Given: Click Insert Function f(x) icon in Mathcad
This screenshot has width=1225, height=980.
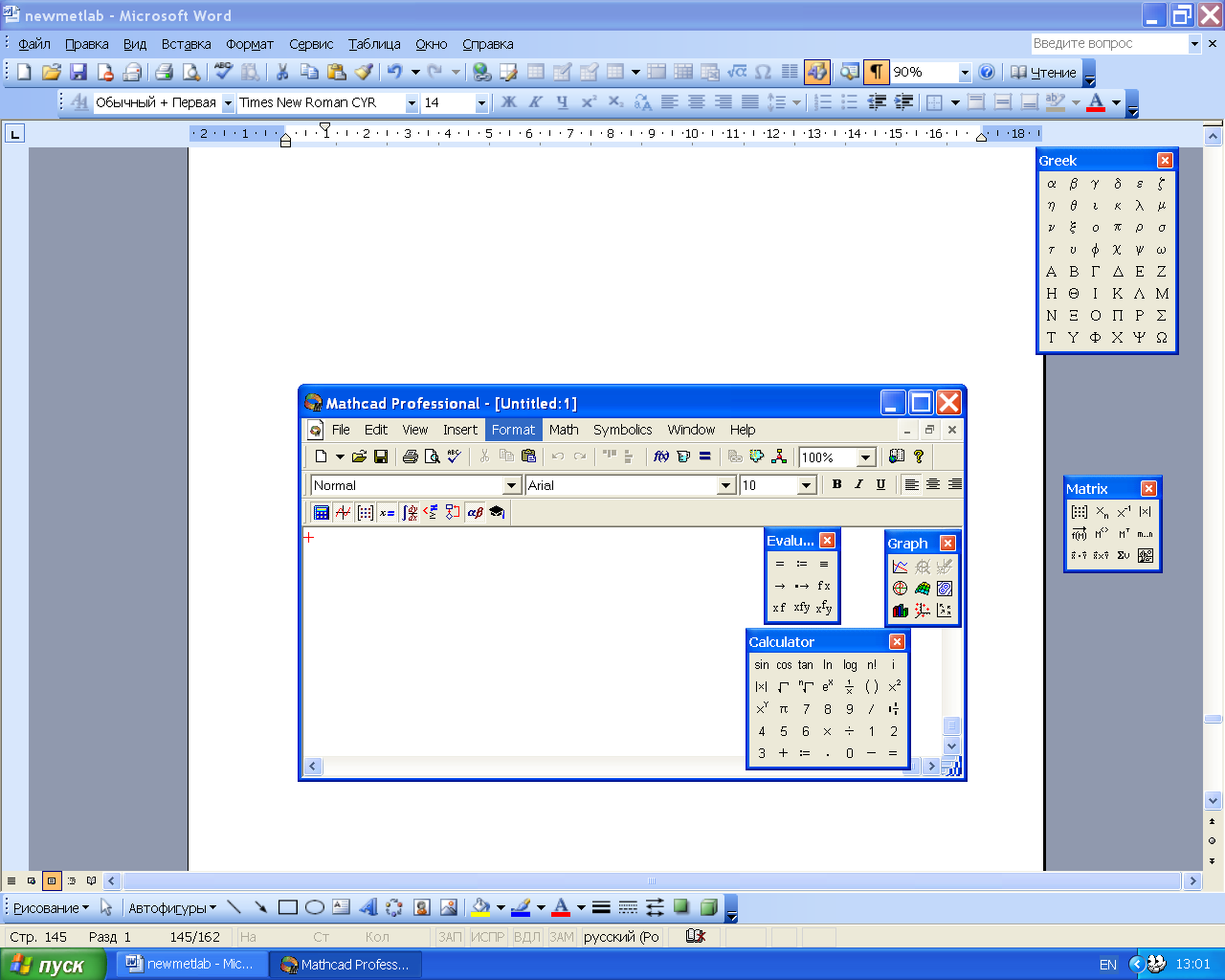Looking at the screenshot, I should click(x=661, y=457).
